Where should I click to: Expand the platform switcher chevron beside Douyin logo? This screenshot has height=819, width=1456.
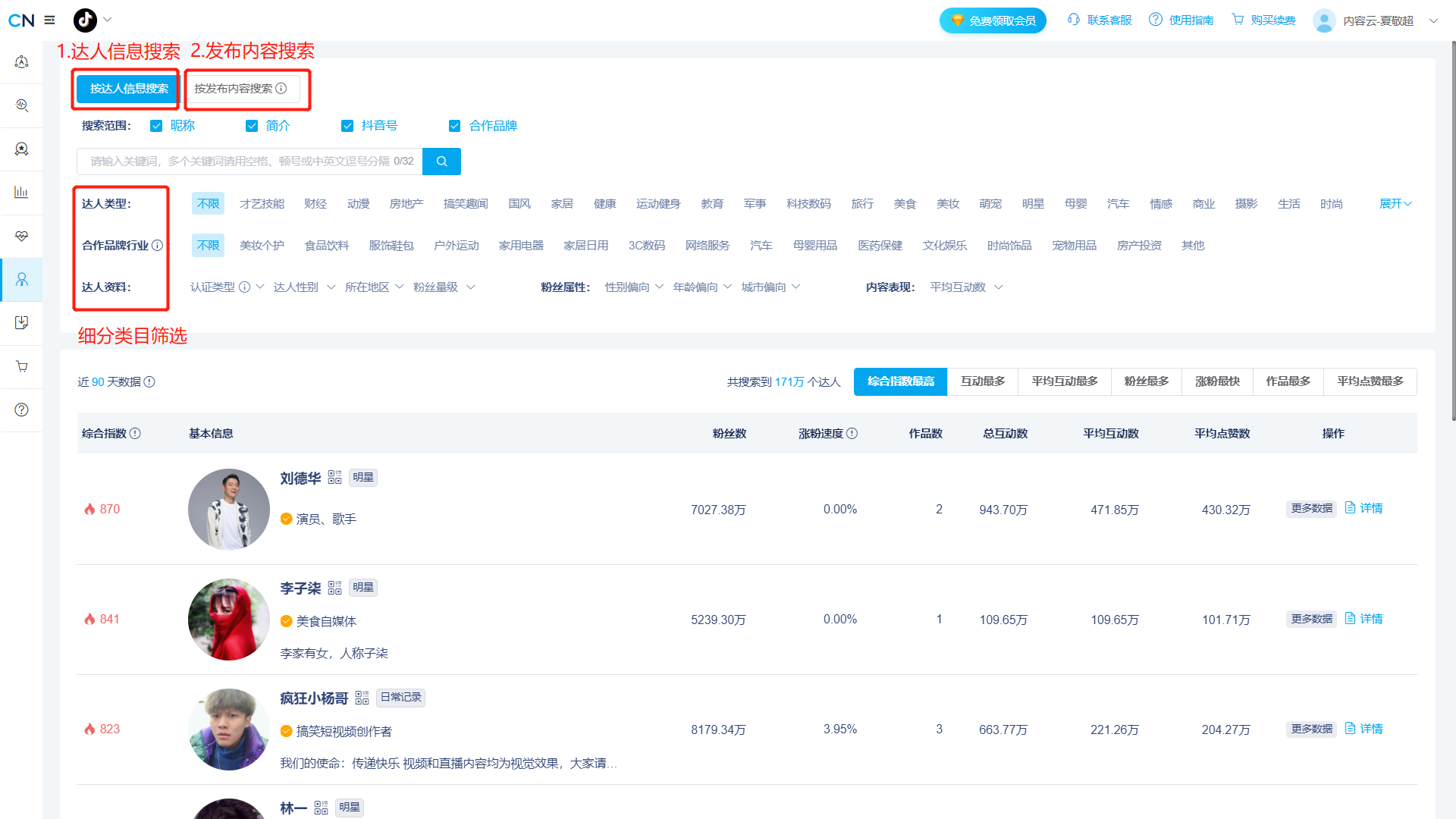pyautogui.click(x=108, y=20)
